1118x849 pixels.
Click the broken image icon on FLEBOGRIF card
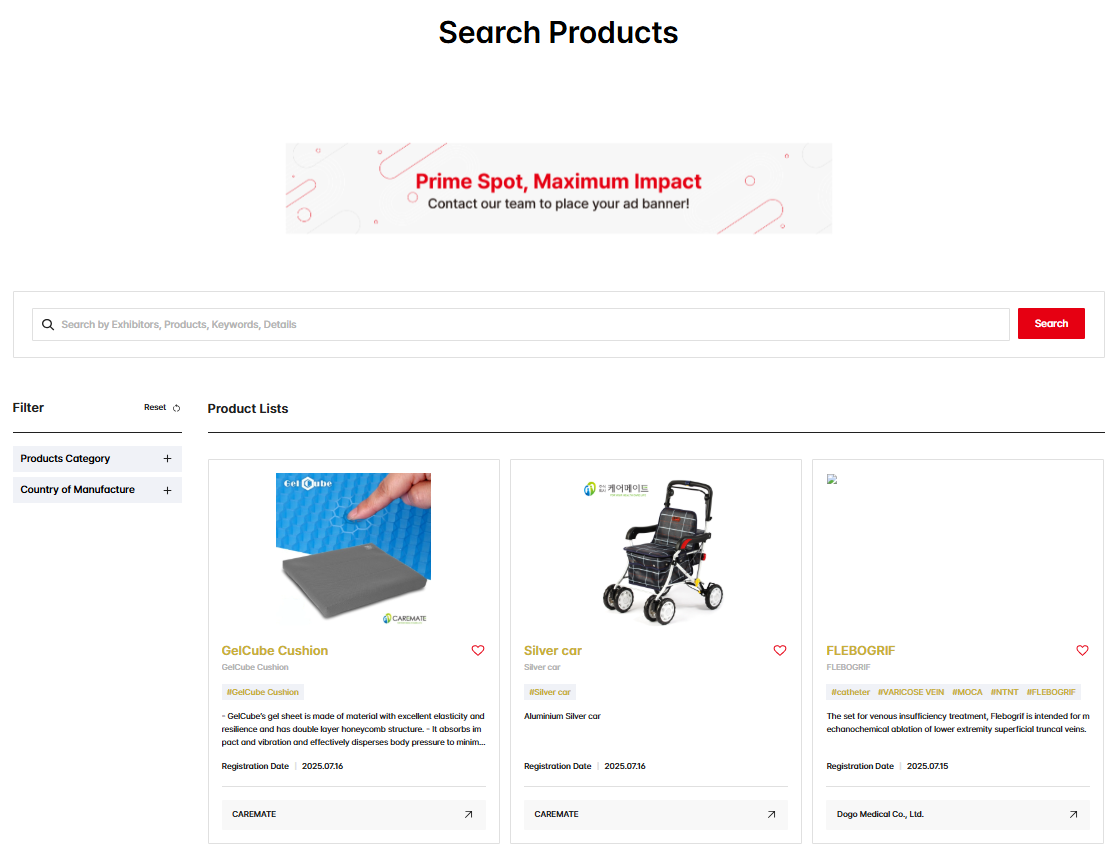(x=831, y=479)
